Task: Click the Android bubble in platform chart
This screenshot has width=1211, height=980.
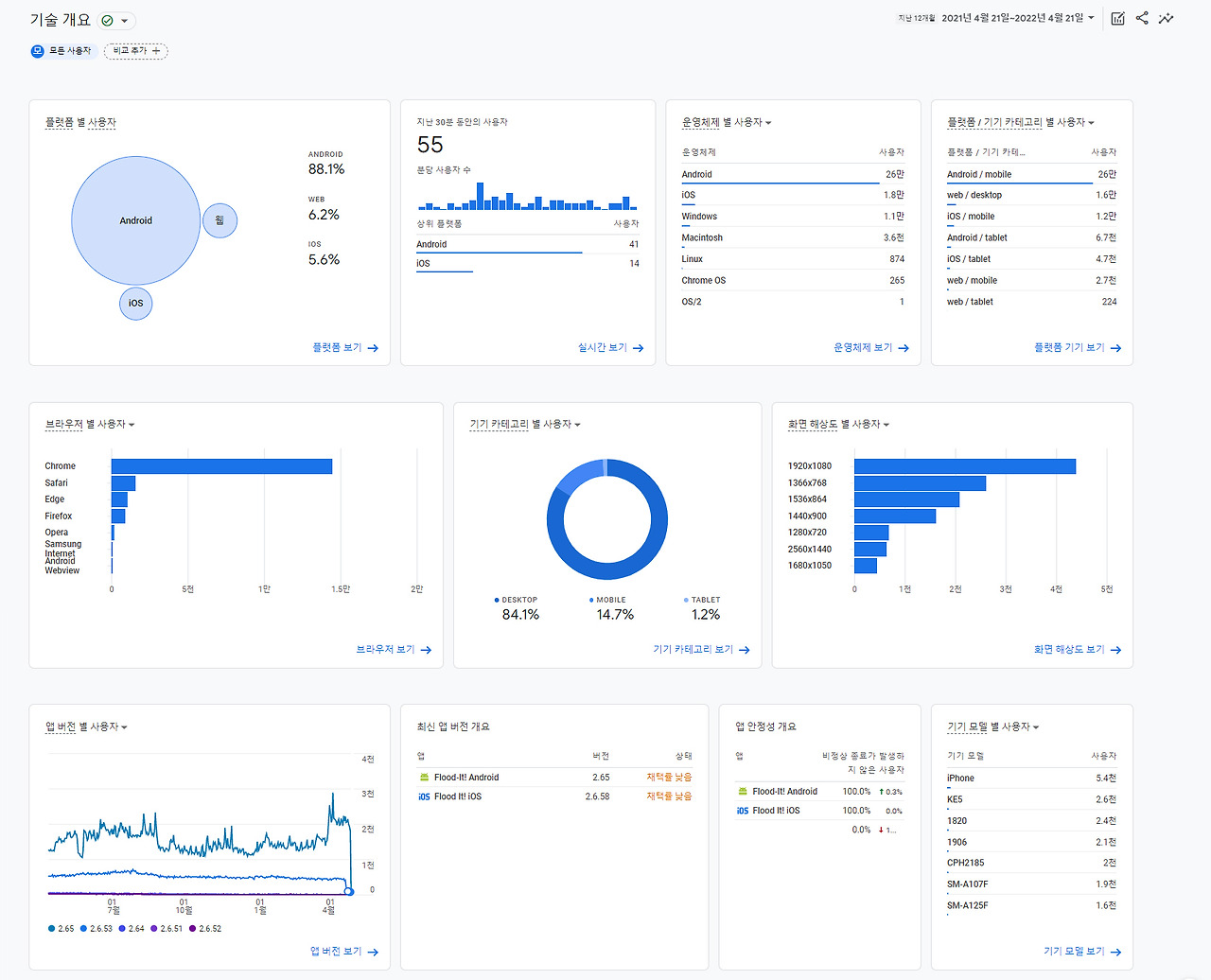Action: [x=136, y=220]
